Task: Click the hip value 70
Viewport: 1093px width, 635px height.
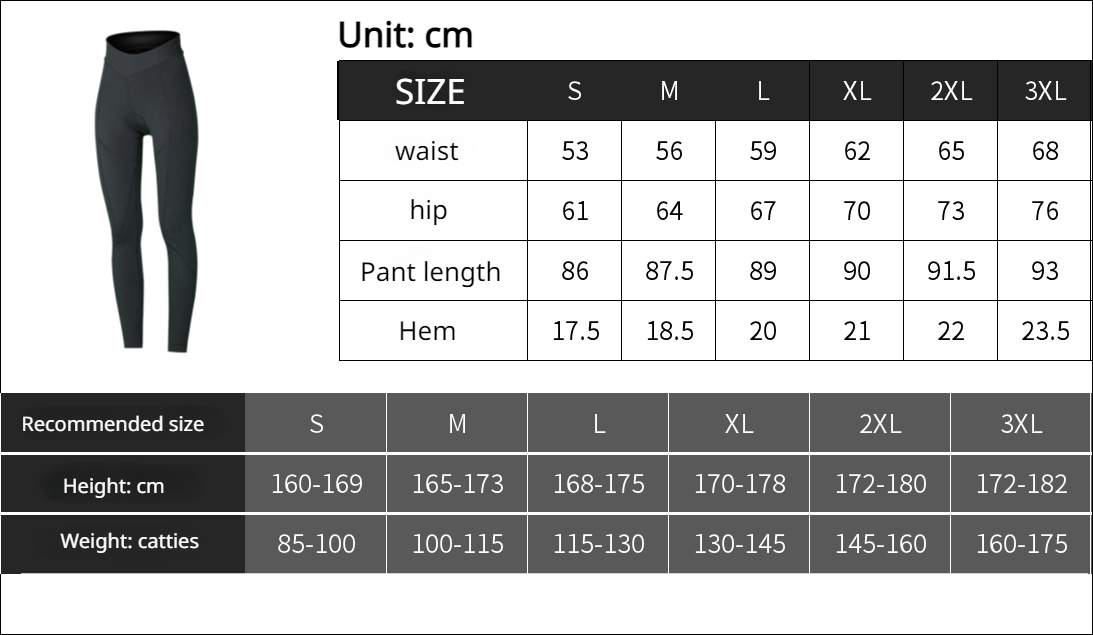Action: pyautogui.click(x=857, y=211)
